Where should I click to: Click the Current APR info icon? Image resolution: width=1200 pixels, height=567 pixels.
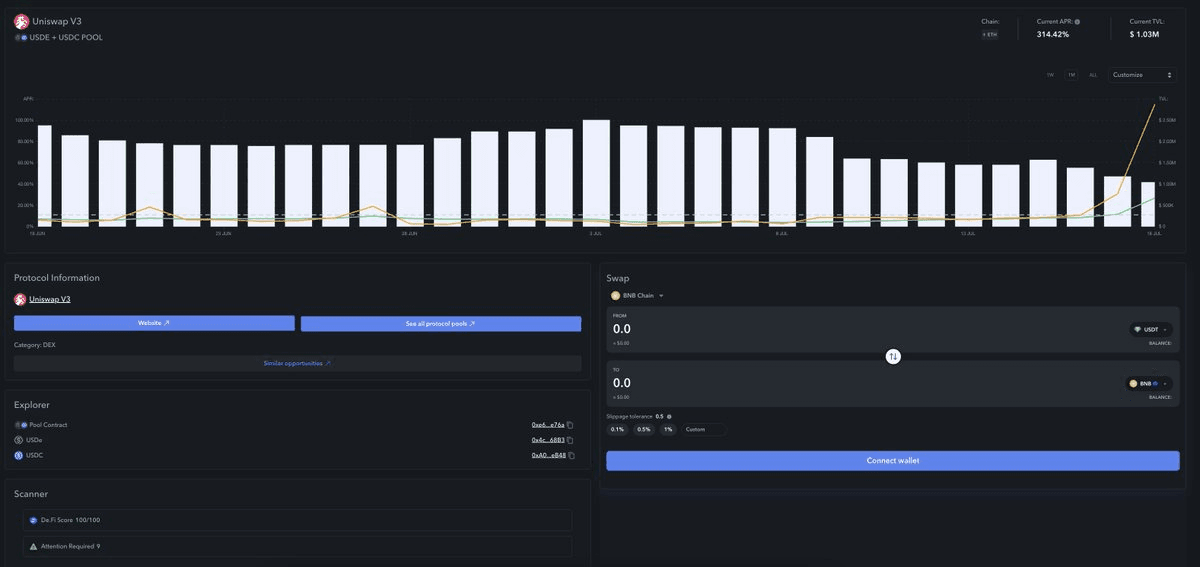coord(1077,21)
